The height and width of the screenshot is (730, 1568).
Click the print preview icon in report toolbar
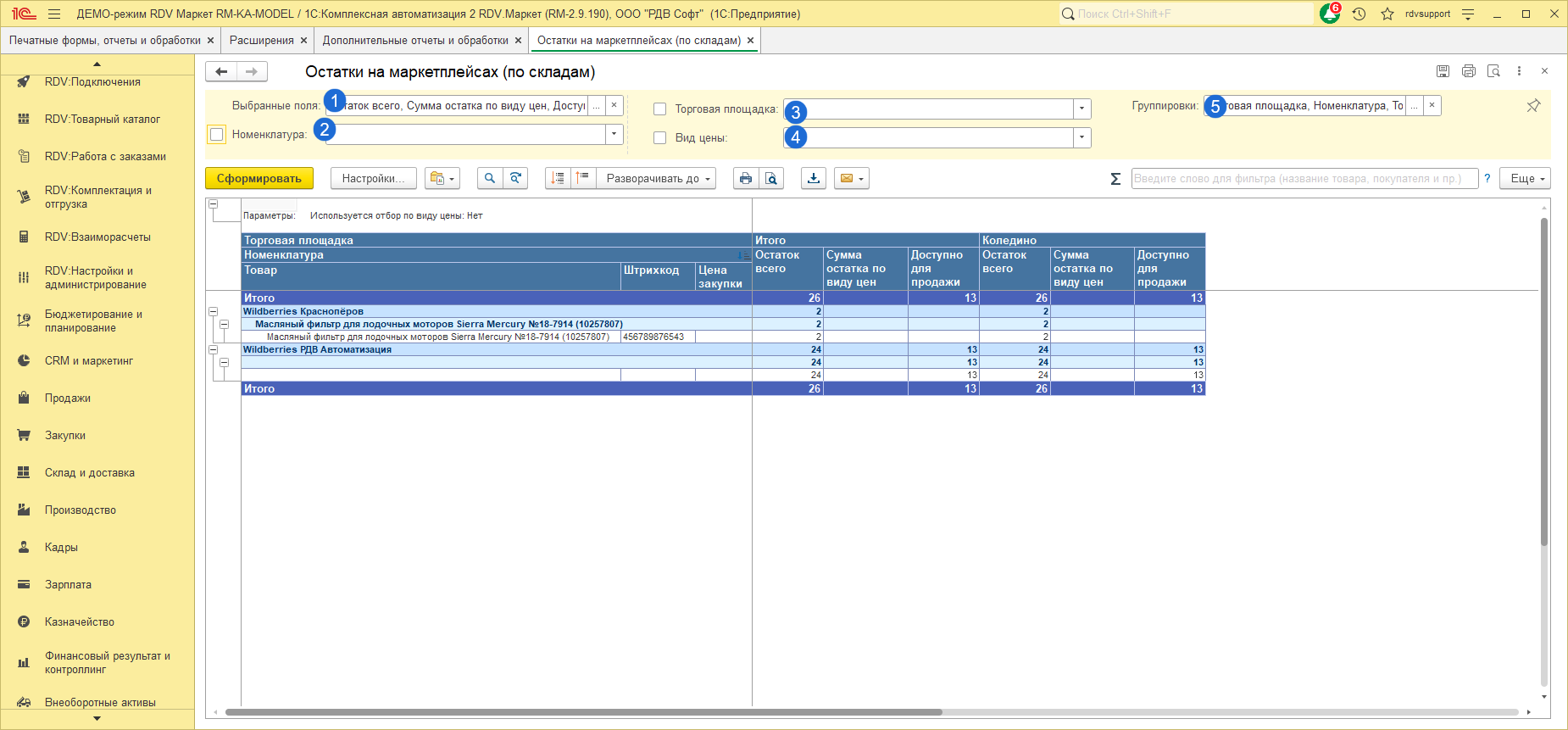coord(770,179)
